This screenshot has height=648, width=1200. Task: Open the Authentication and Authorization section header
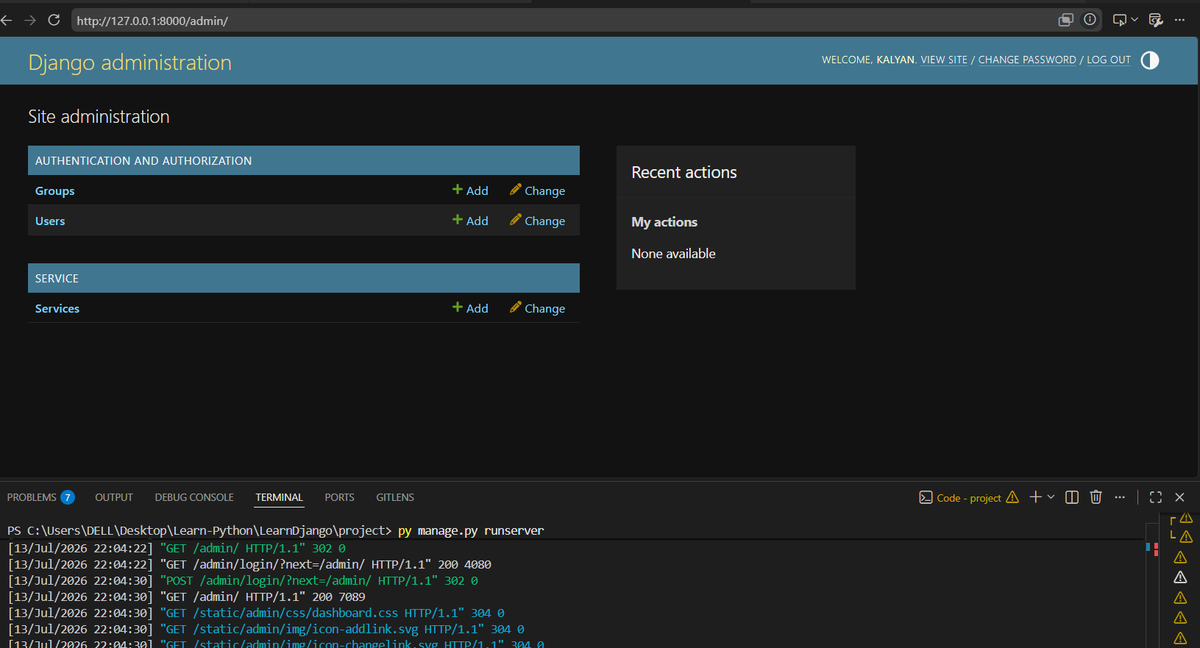pos(143,161)
